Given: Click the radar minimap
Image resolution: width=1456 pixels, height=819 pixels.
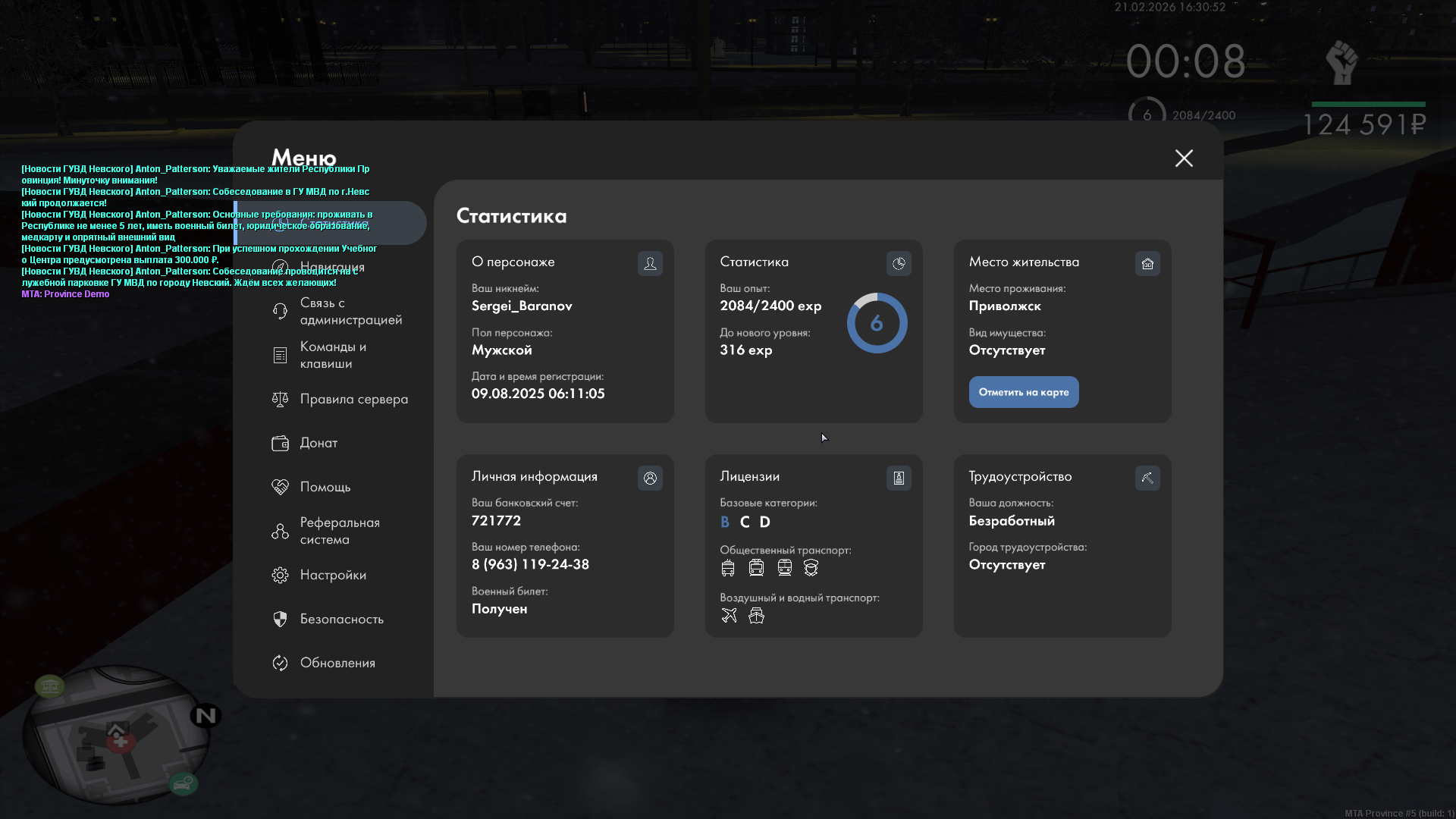Looking at the screenshot, I should point(118,734).
